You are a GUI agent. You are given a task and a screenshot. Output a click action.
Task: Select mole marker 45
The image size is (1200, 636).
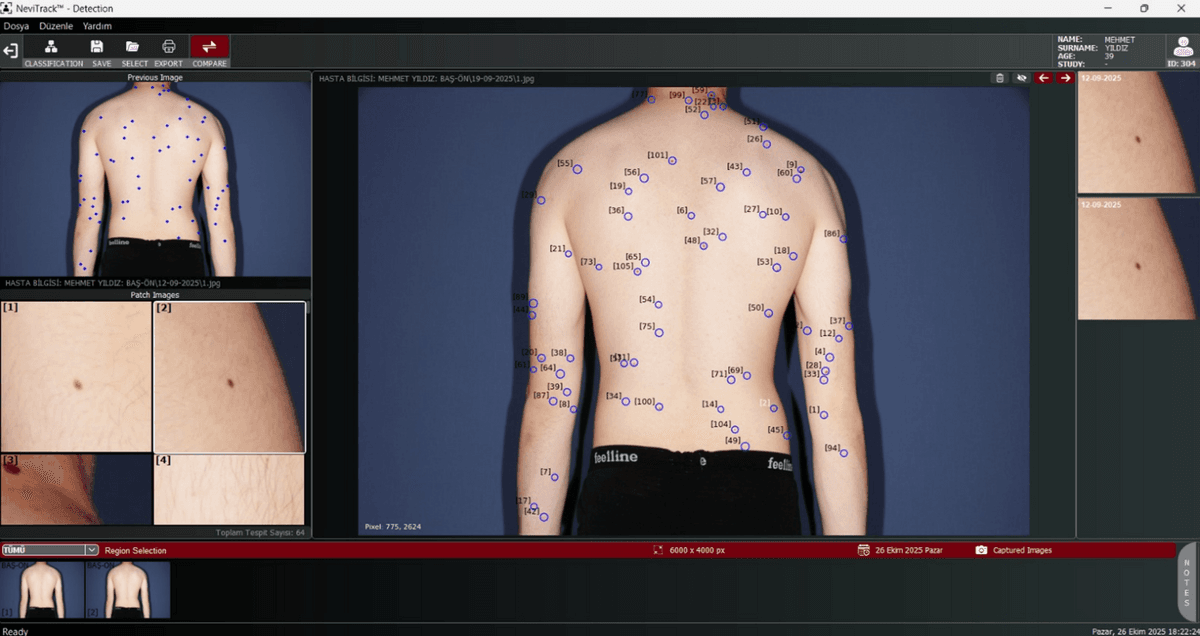point(786,435)
